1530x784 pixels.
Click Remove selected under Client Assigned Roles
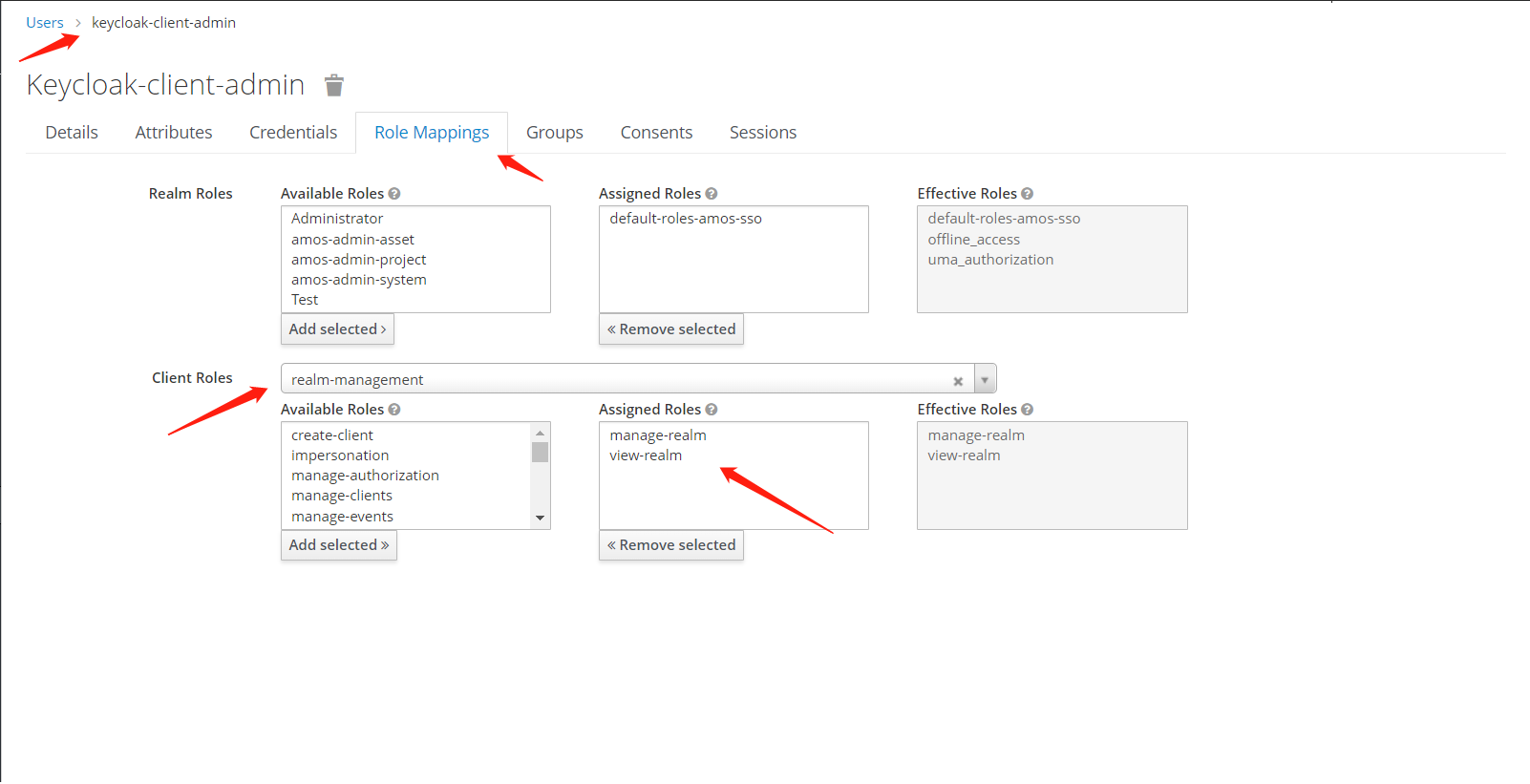(x=671, y=545)
